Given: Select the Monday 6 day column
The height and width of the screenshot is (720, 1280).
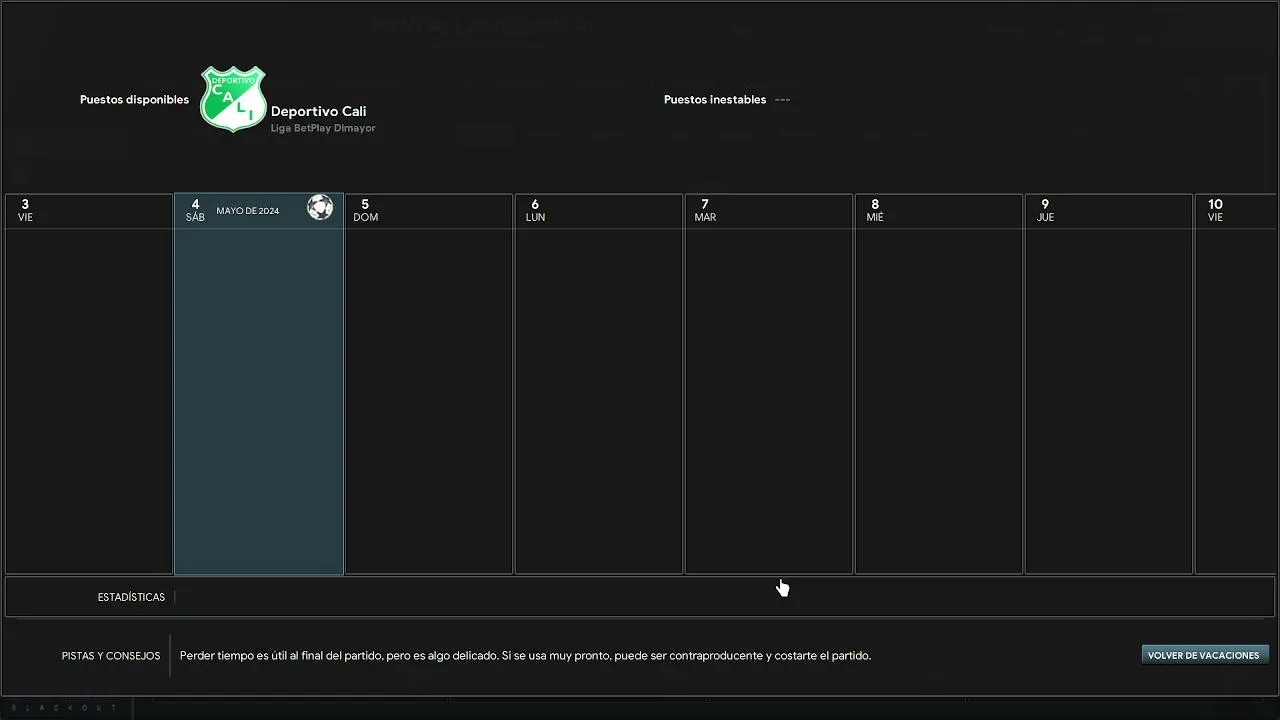Looking at the screenshot, I should (599, 384).
